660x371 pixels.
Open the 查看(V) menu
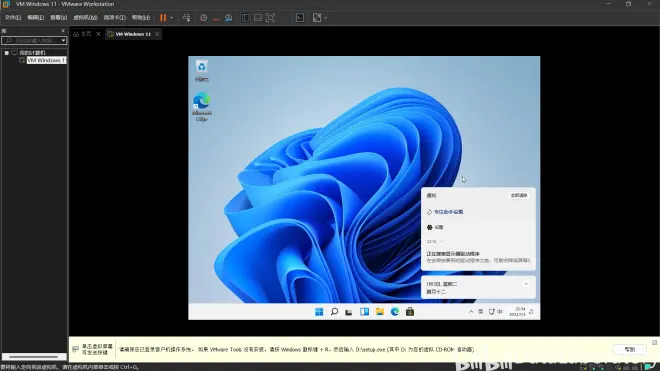[x=59, y=18]
